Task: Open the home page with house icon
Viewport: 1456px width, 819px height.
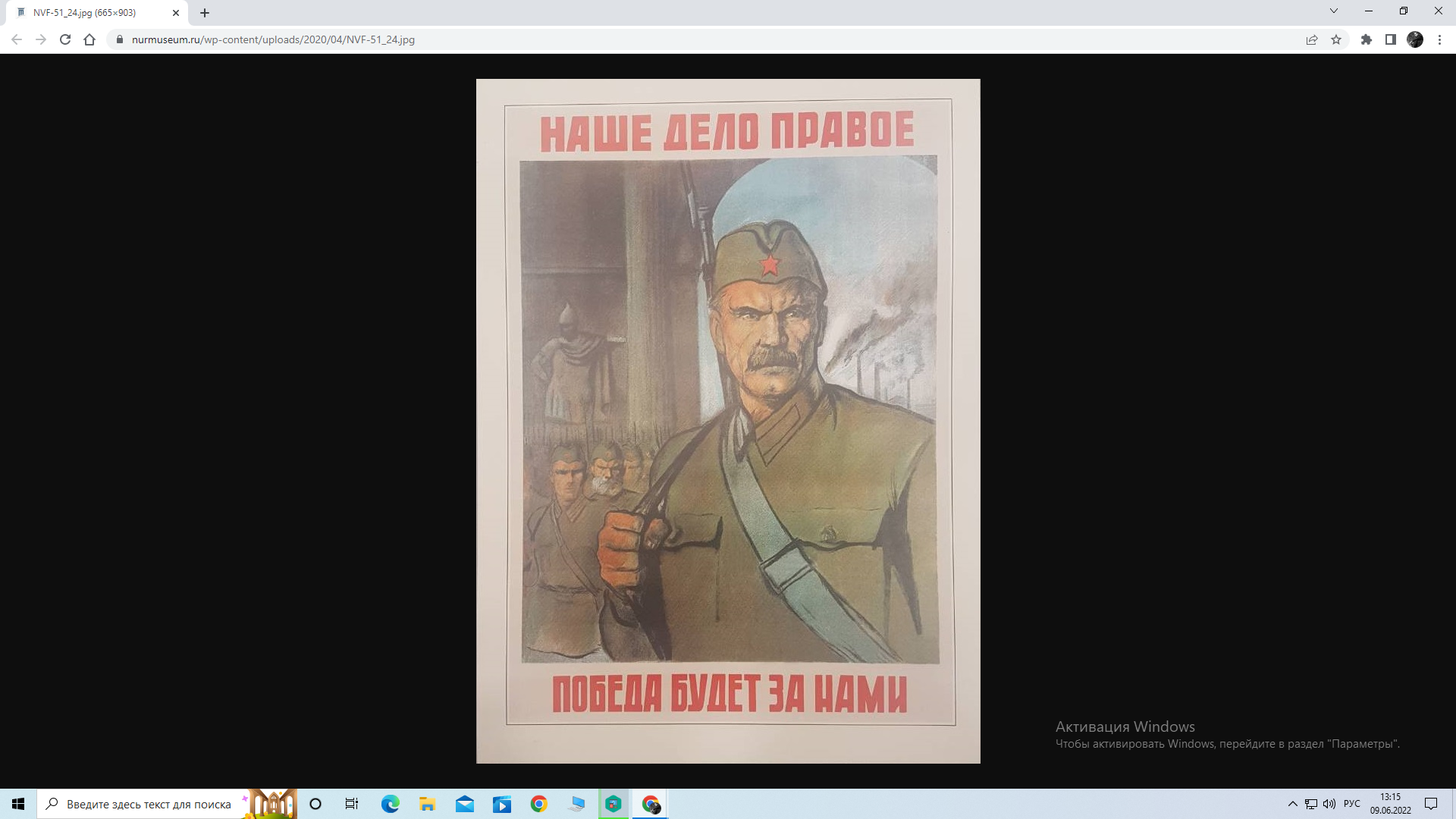Action: pyautogui.click(x=89, y=39)
